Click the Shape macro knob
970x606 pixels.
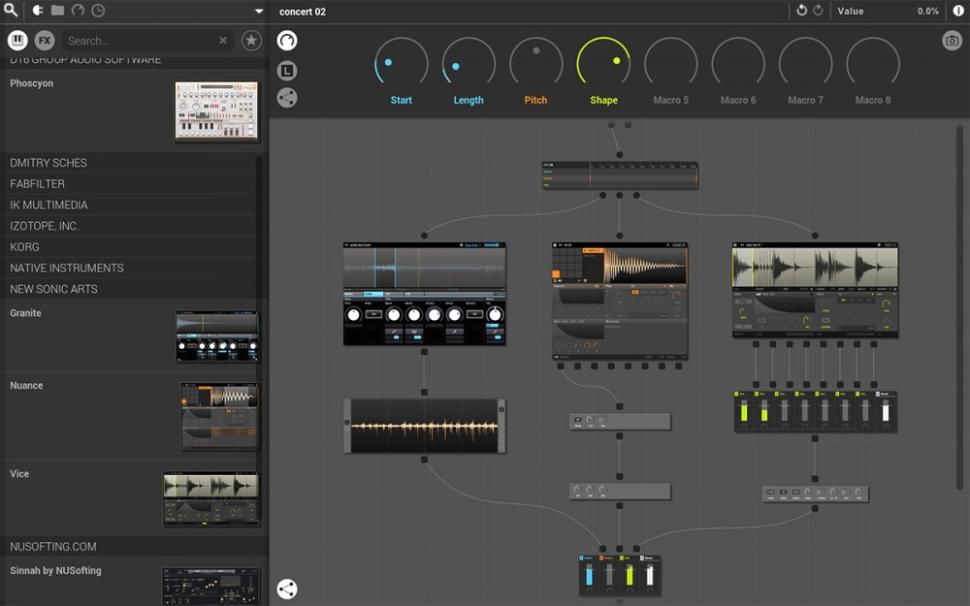pyautogui.click(x=603, y=62)
